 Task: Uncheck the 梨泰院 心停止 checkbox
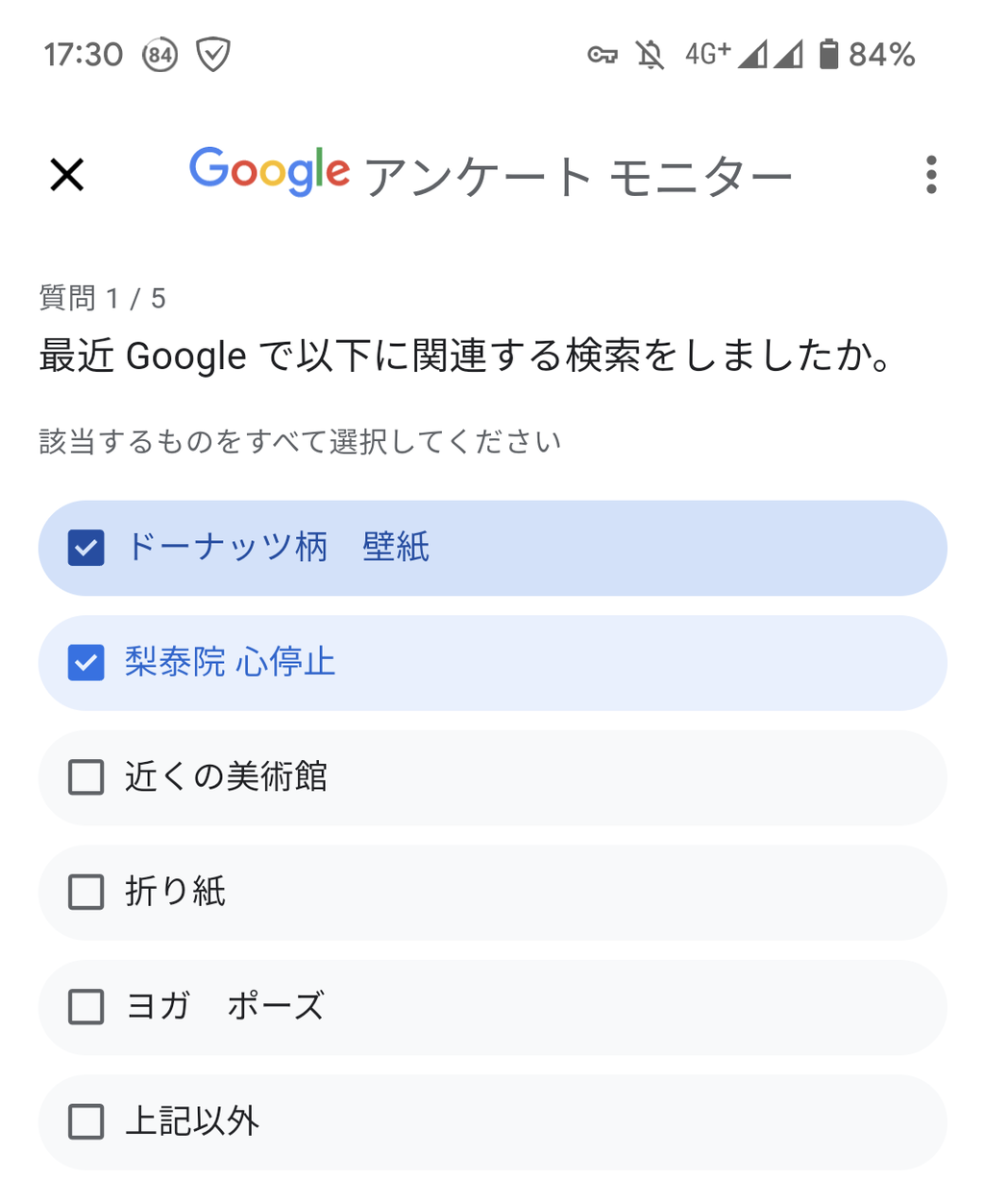[86, 663]
